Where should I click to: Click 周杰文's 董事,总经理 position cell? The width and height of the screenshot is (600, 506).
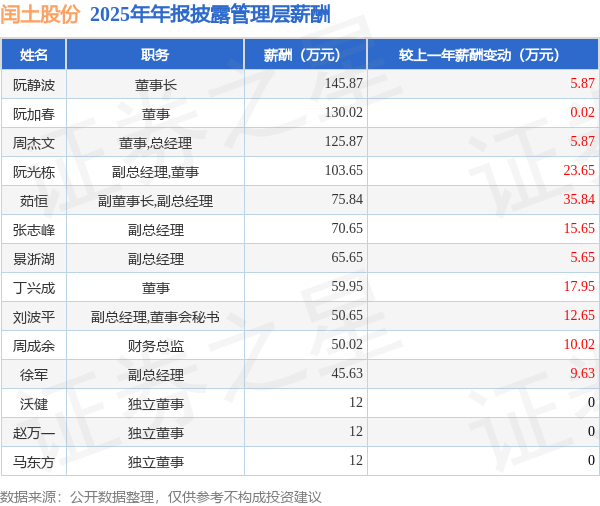tap(155, 143)
